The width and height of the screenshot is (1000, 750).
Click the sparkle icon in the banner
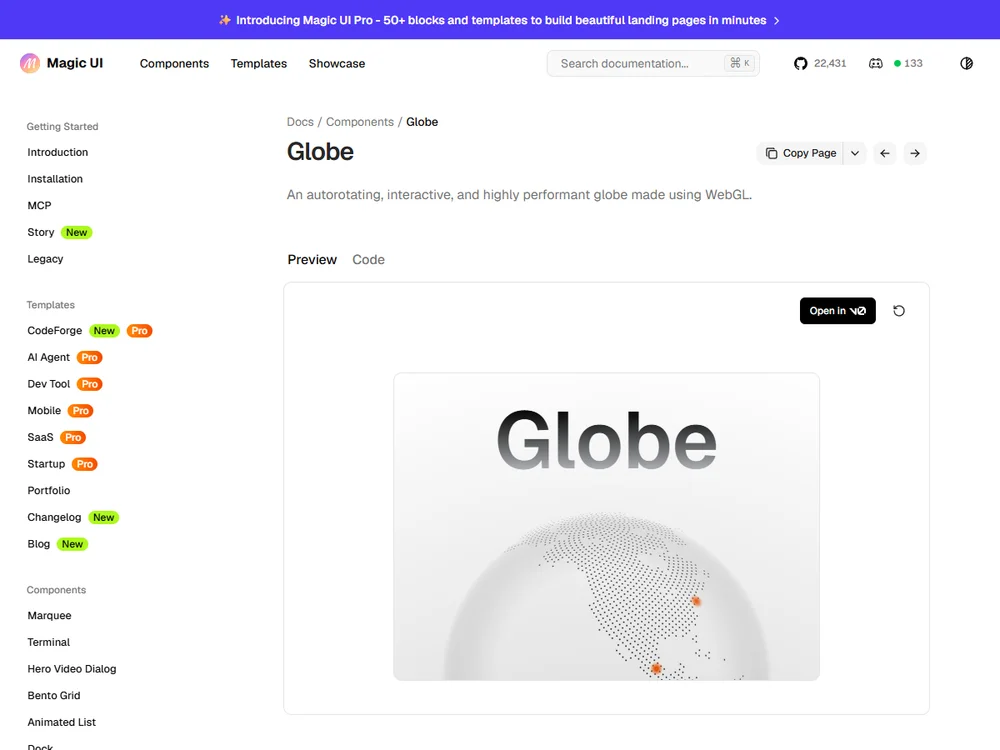tap(224, 20)
